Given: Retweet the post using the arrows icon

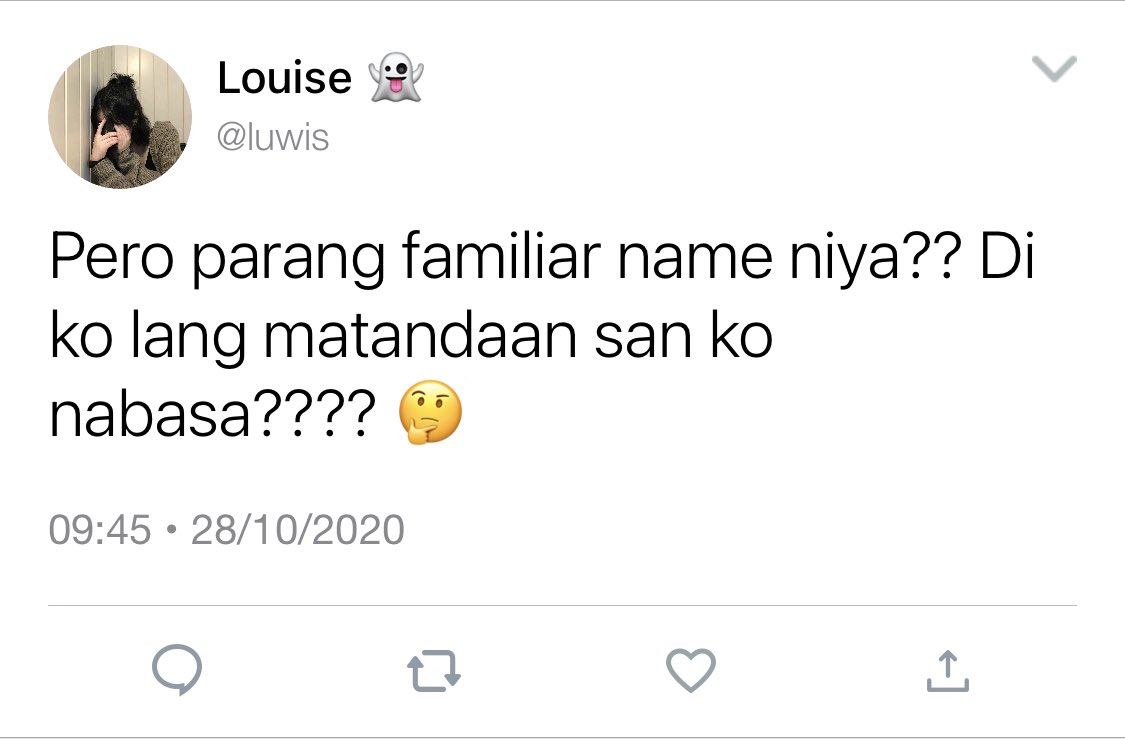Looking at the screenshot, I should [x=433, y=670].
